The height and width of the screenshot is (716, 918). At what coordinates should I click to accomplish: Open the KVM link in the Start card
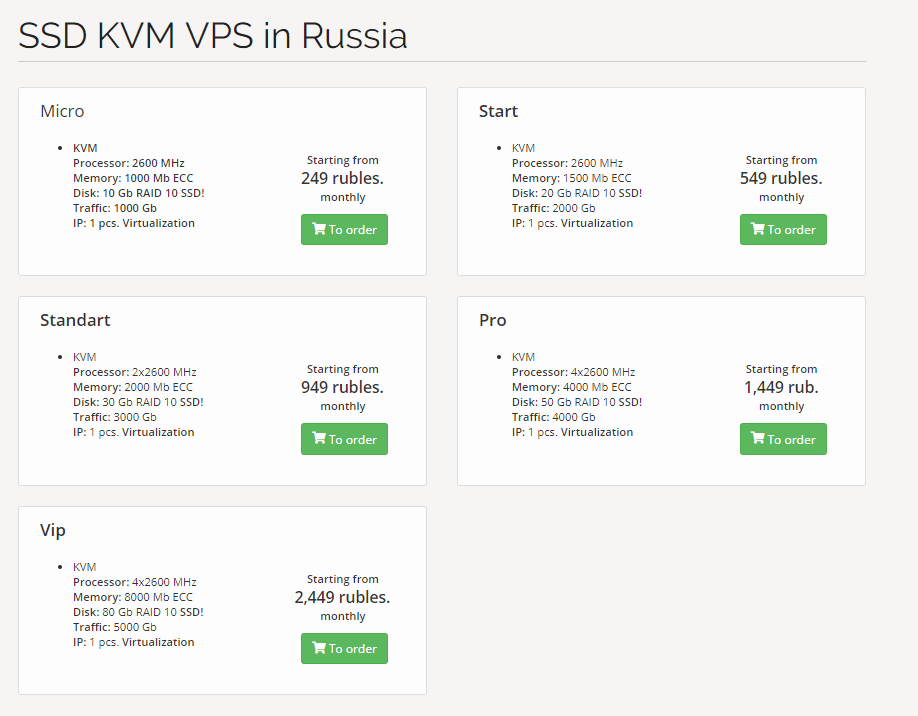coord(524,148)
